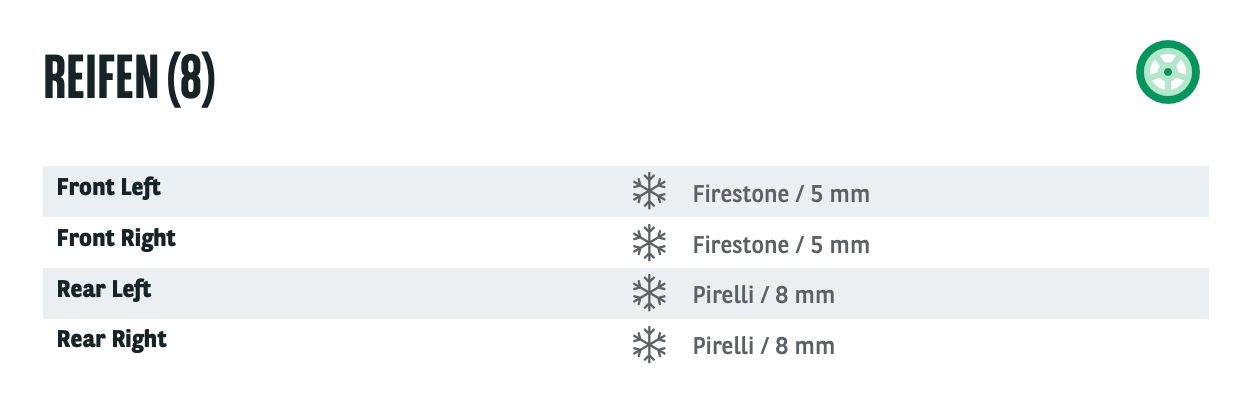Select the 8 mm depth in Rear Right row
This screenshot has height=404, width=1246.
click(x=805, y=347)
